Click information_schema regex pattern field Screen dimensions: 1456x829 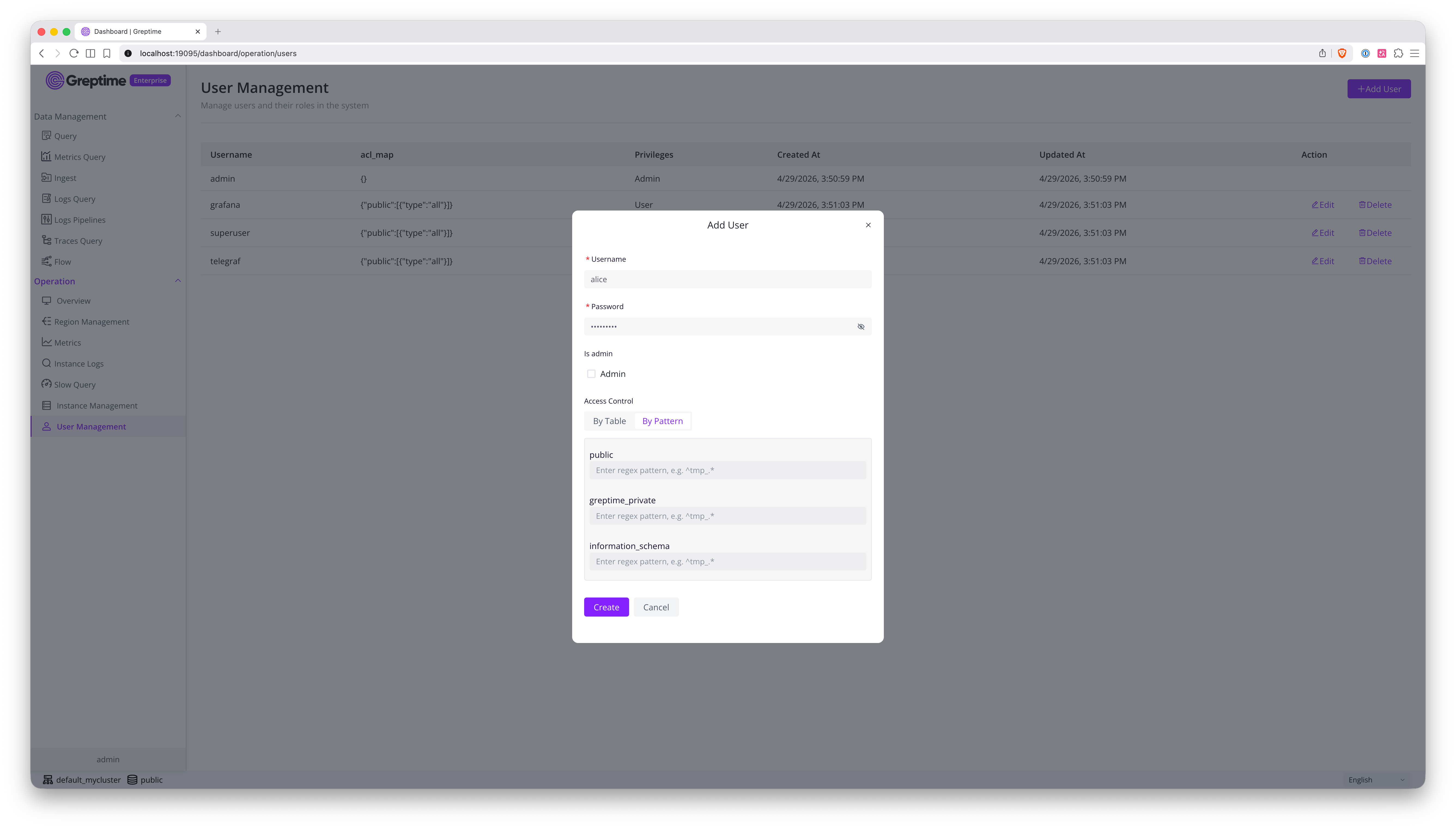coord(728,561)
